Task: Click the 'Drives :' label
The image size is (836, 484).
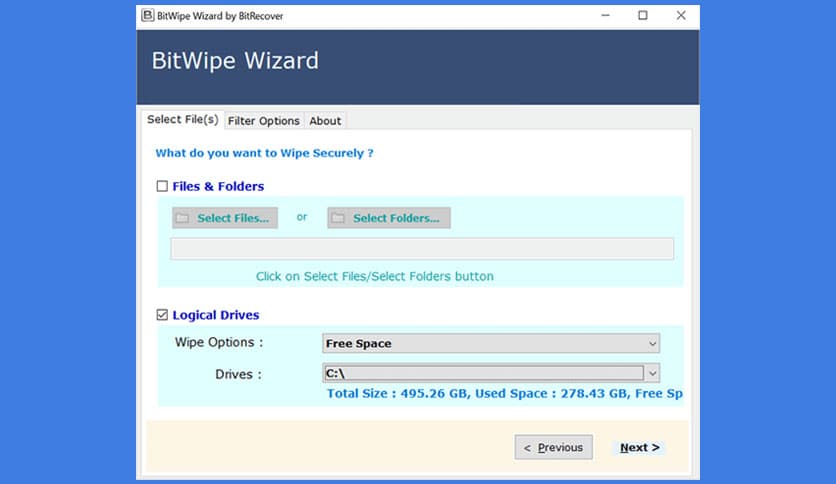Action: point(238,374)
